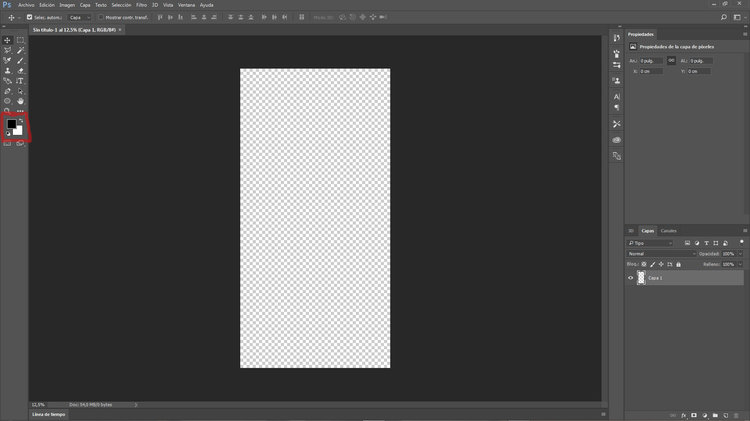Select the Capa 1 layer name
Viewport: 750px width, 421px height.
[x=655, y=278]
